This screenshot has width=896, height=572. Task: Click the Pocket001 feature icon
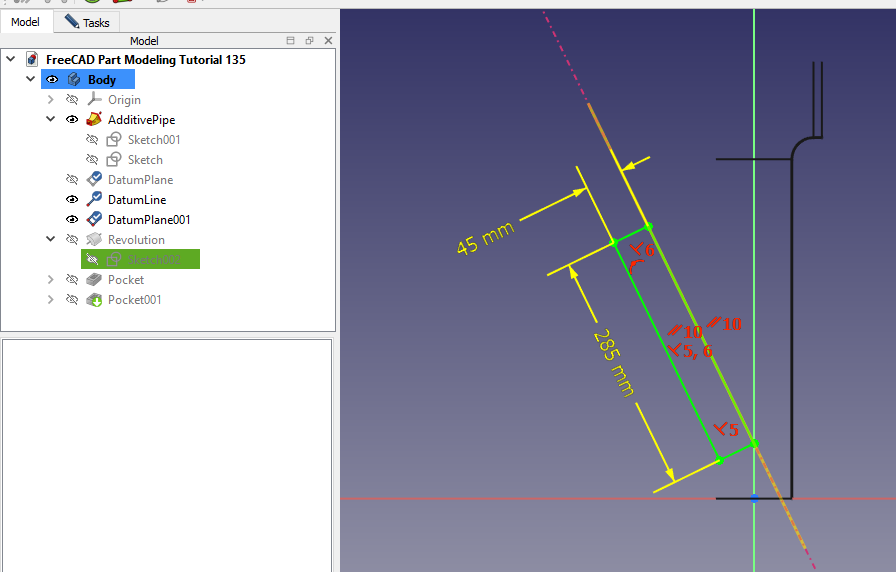point(94,300)
